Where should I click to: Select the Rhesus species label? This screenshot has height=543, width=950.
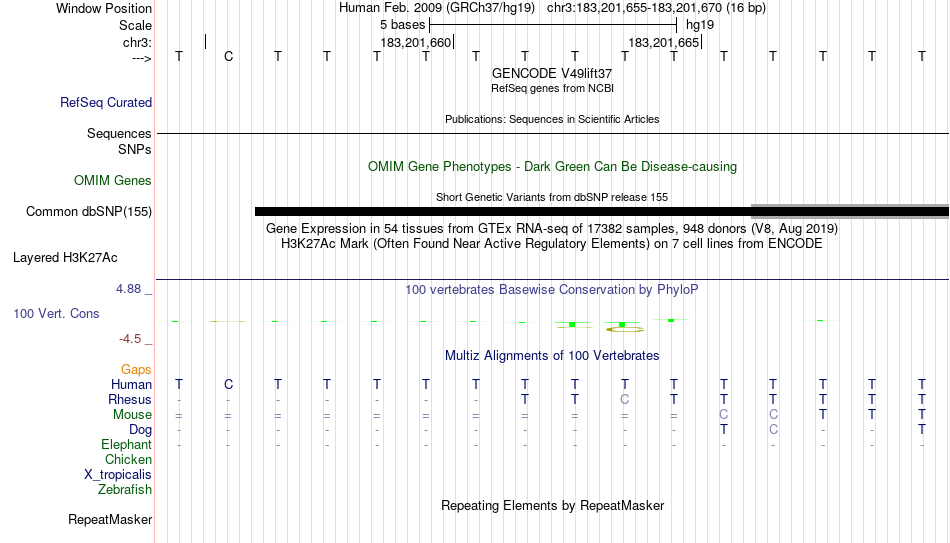pyautogui.click(x=130, y=399)
